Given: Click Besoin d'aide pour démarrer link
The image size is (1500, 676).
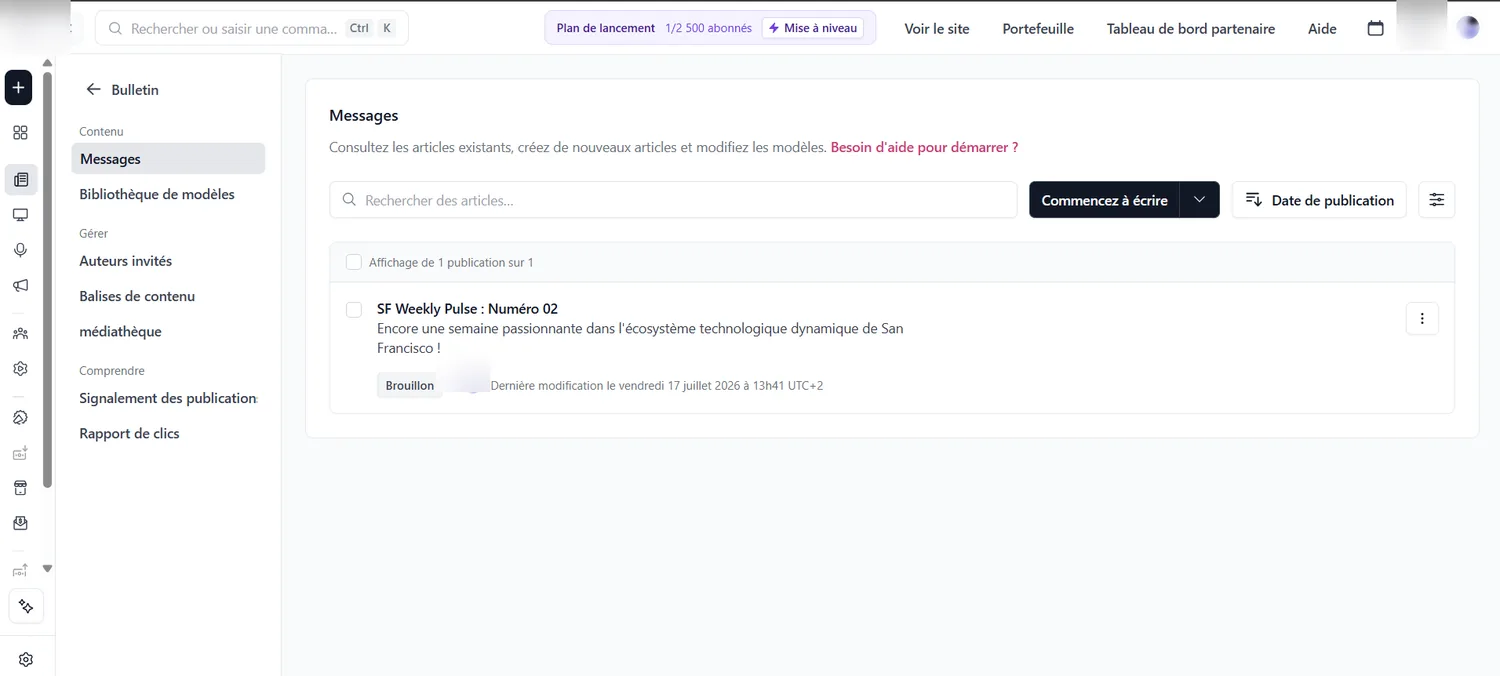Looking at the screenshot, I should click(924, 147).
